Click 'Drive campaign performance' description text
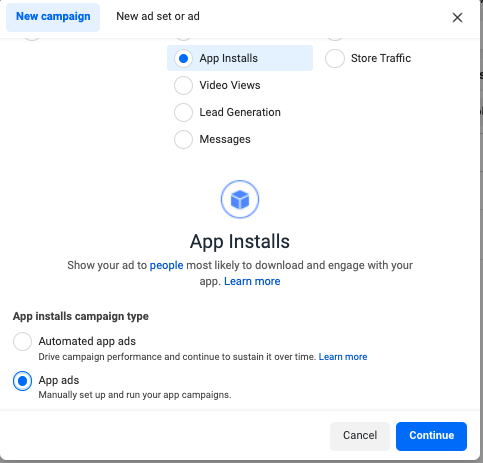The height and width of the screenshot is (463, 483). pos(177,357)
